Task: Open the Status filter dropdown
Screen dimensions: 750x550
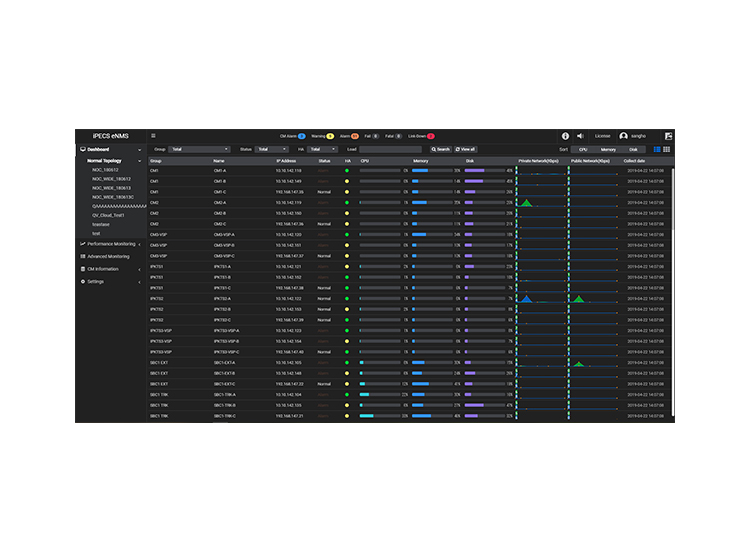Action: click(271, 149)
